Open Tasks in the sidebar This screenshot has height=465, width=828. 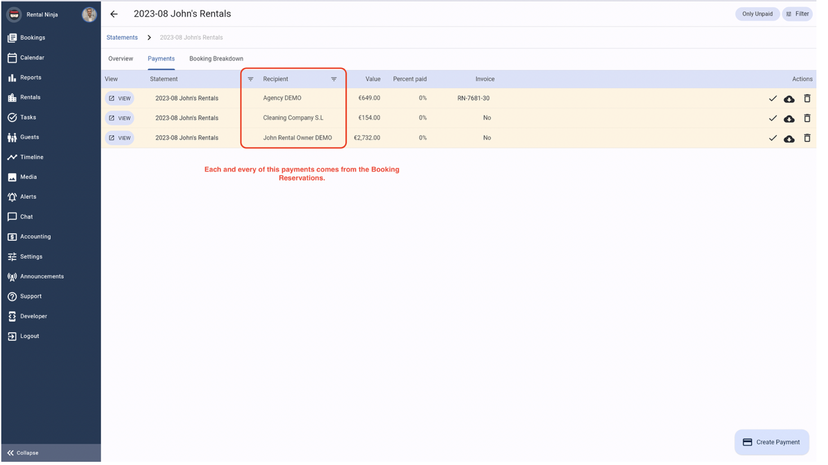pyautogui.click(x=22, y=118)
